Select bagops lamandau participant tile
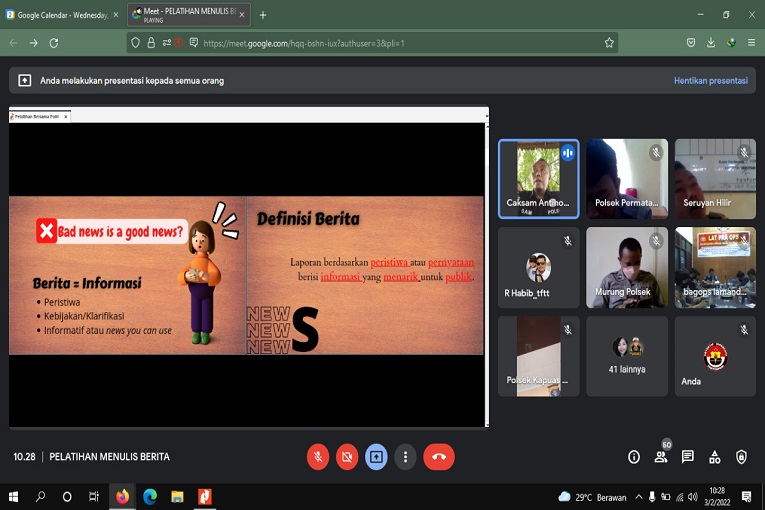The width and height of the screenshot is (765, 510). 715,267
